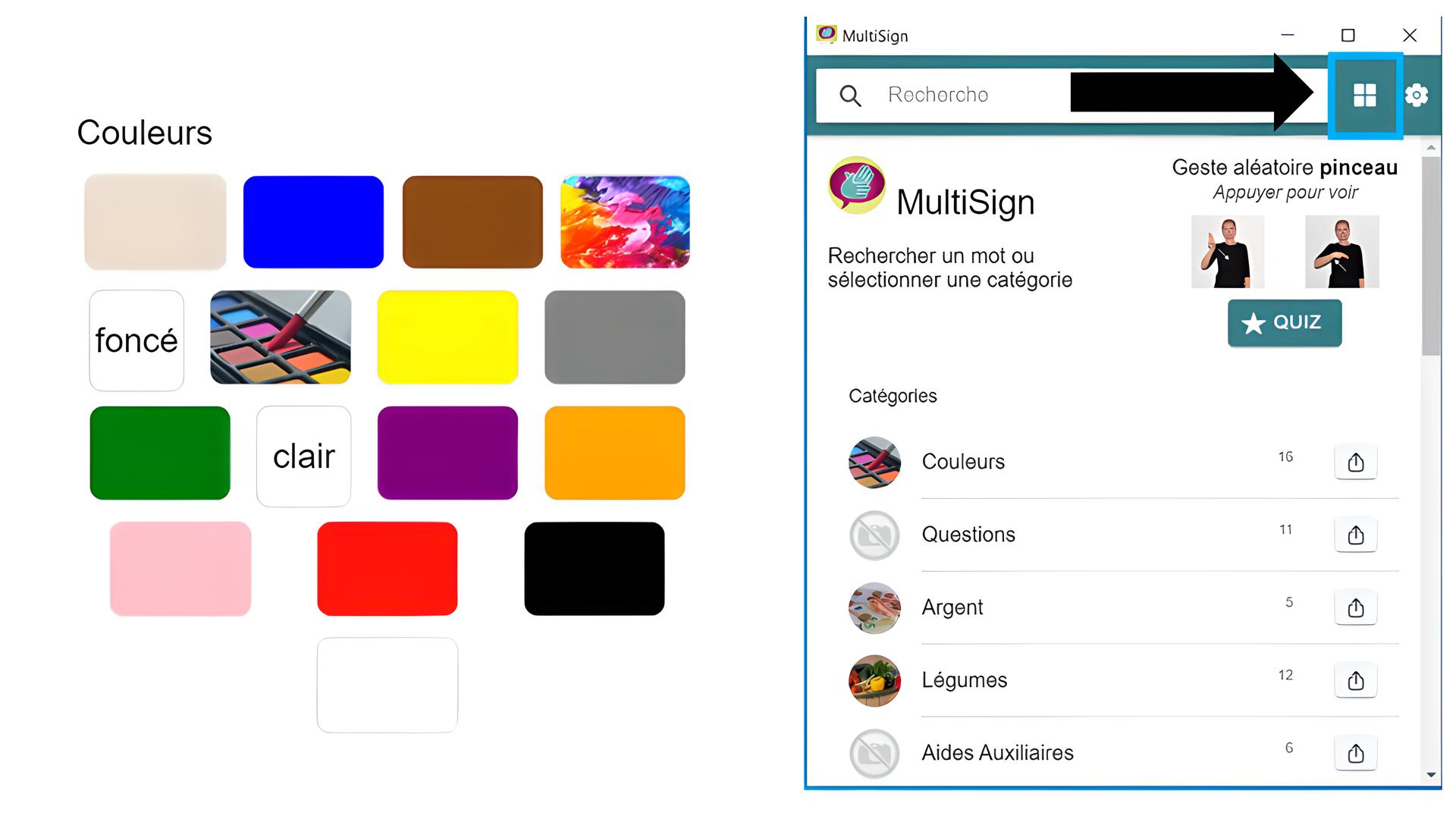Viewport: 1456px width, 825px height.
Task: Click the share icon next to Argent
Action: click(x=1356, y=607)
